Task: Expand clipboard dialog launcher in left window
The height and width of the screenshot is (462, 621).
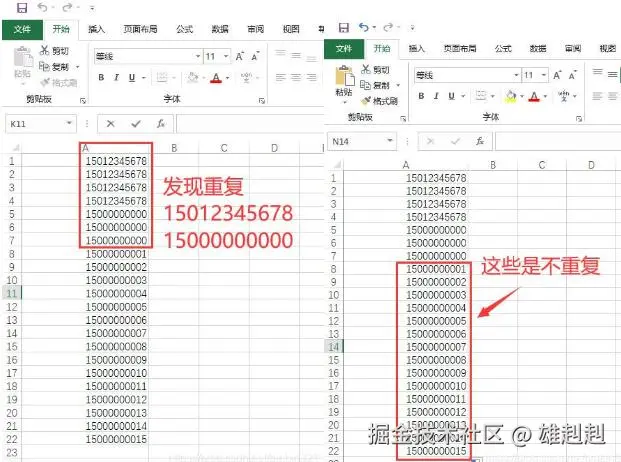Action: (83, 101)
